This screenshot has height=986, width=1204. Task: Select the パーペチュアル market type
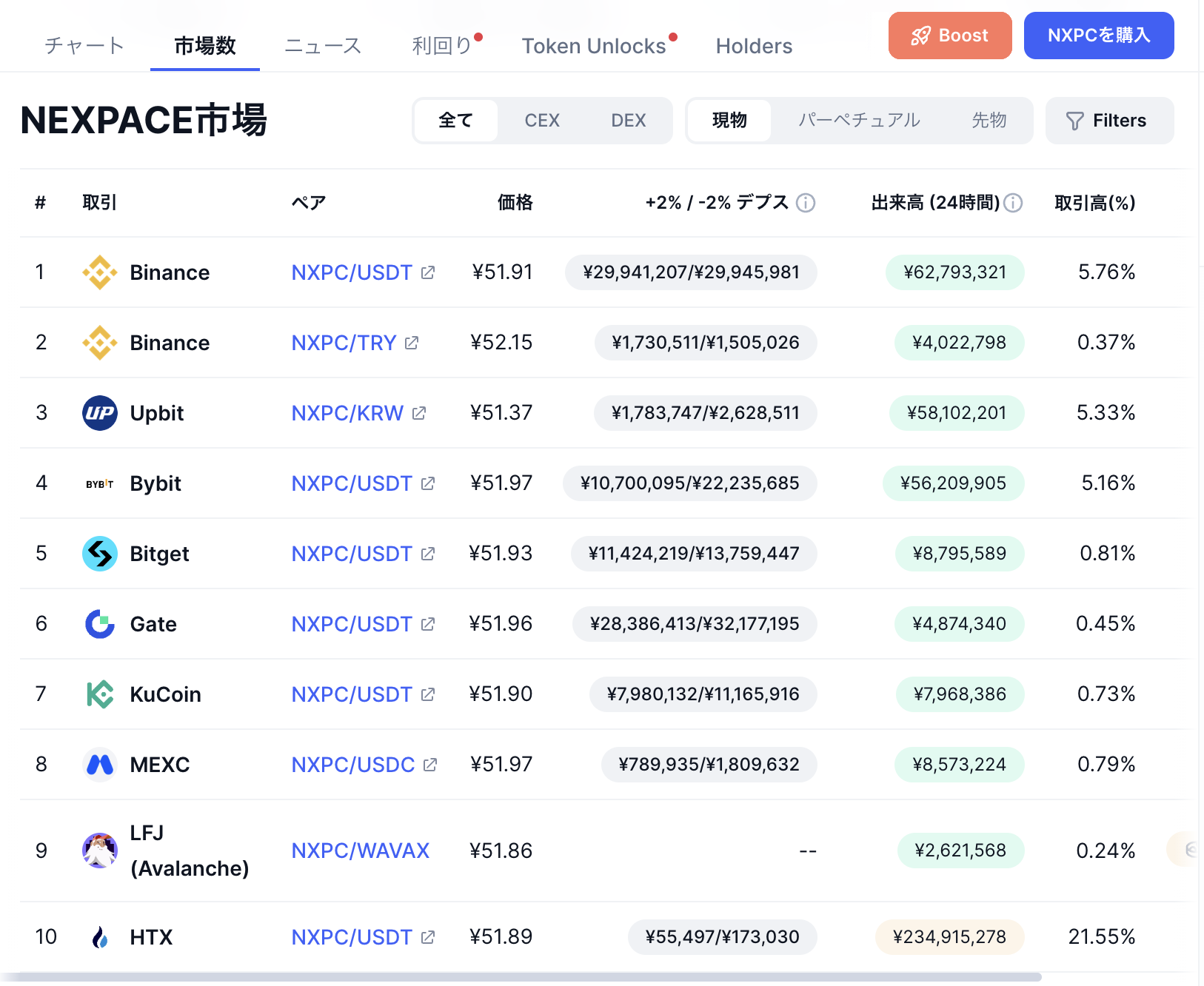(859, 121)
